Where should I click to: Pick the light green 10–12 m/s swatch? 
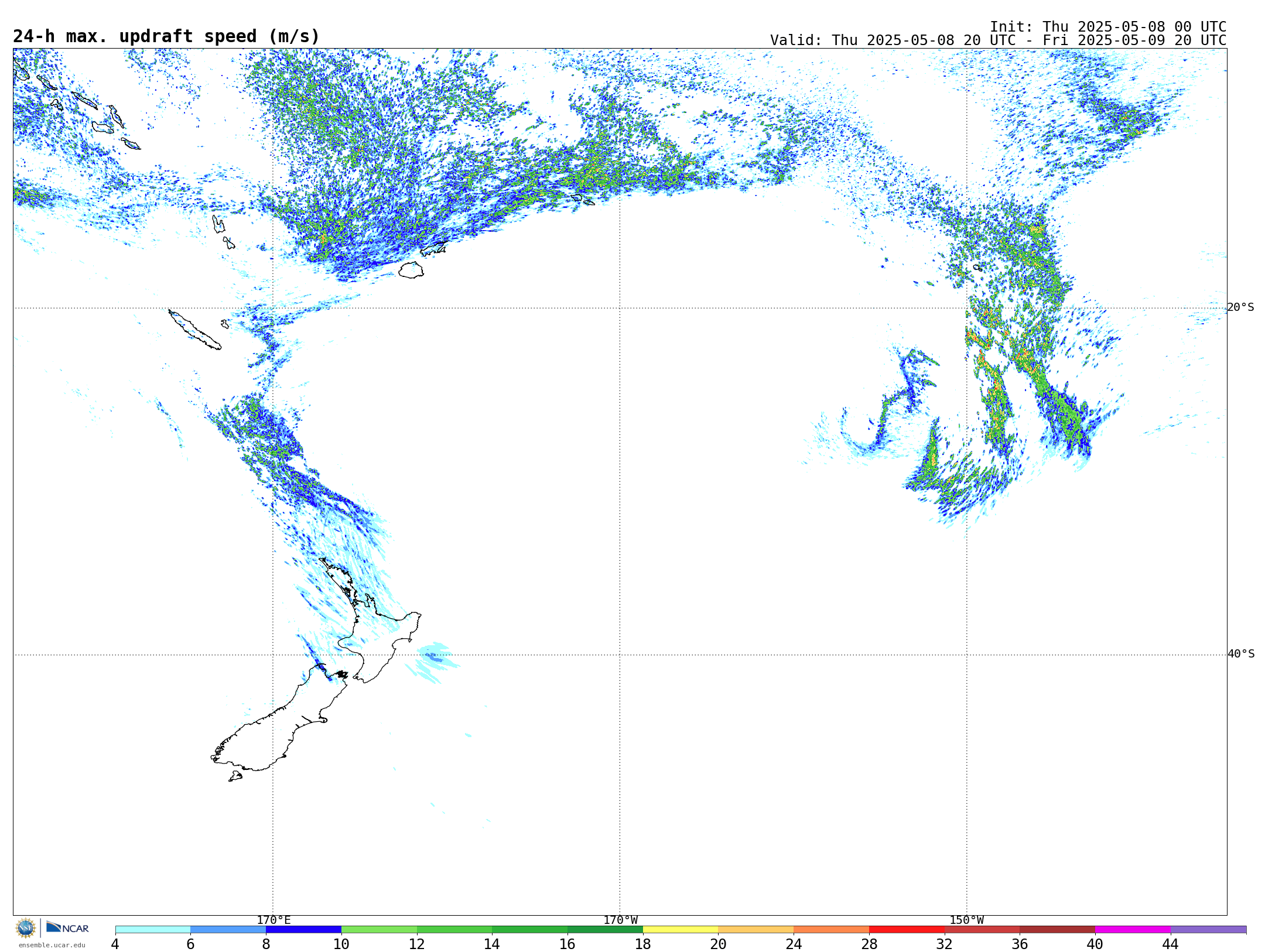click(379, 930)
